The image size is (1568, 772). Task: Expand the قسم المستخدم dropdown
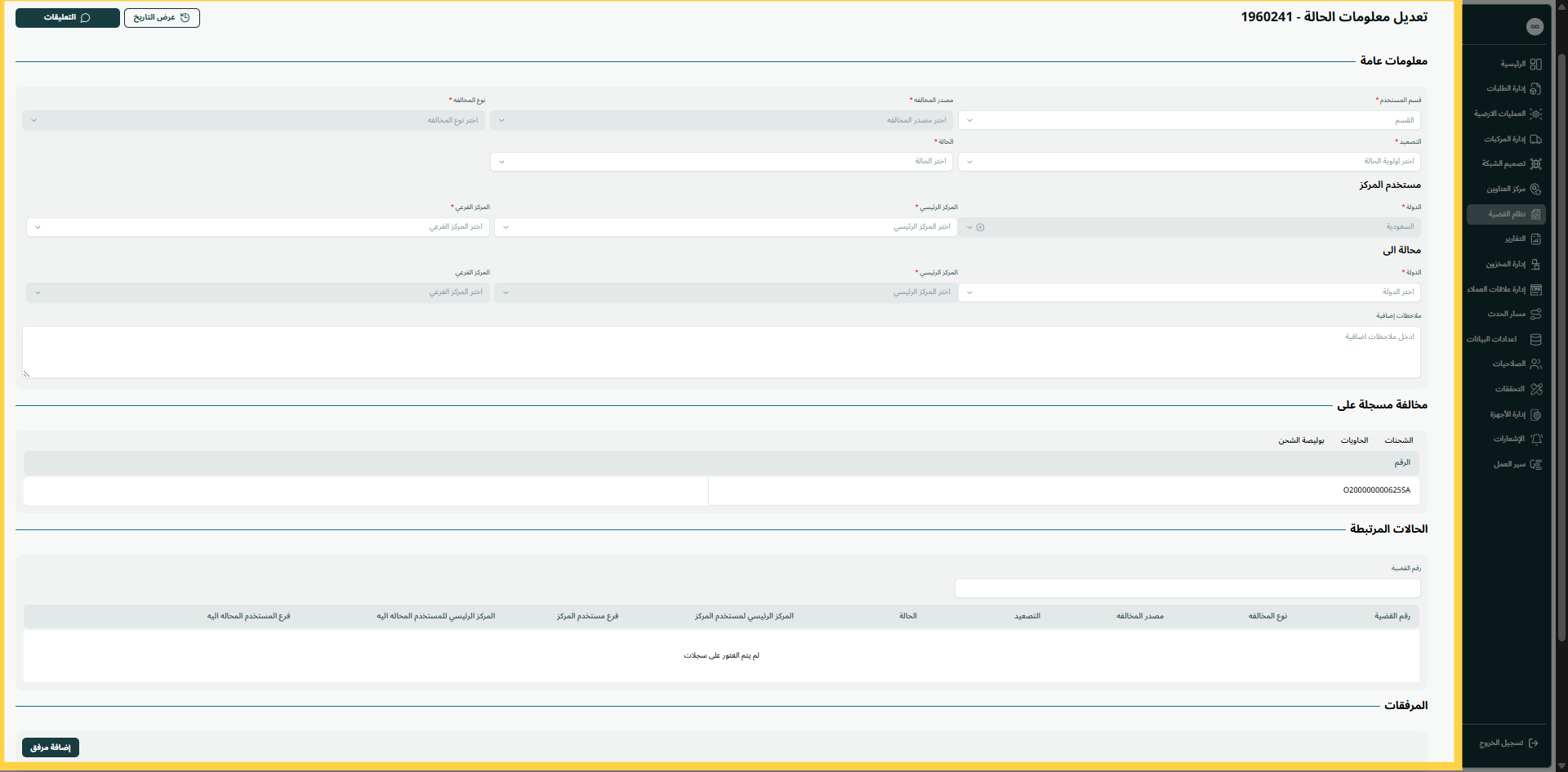[1188, 120]
